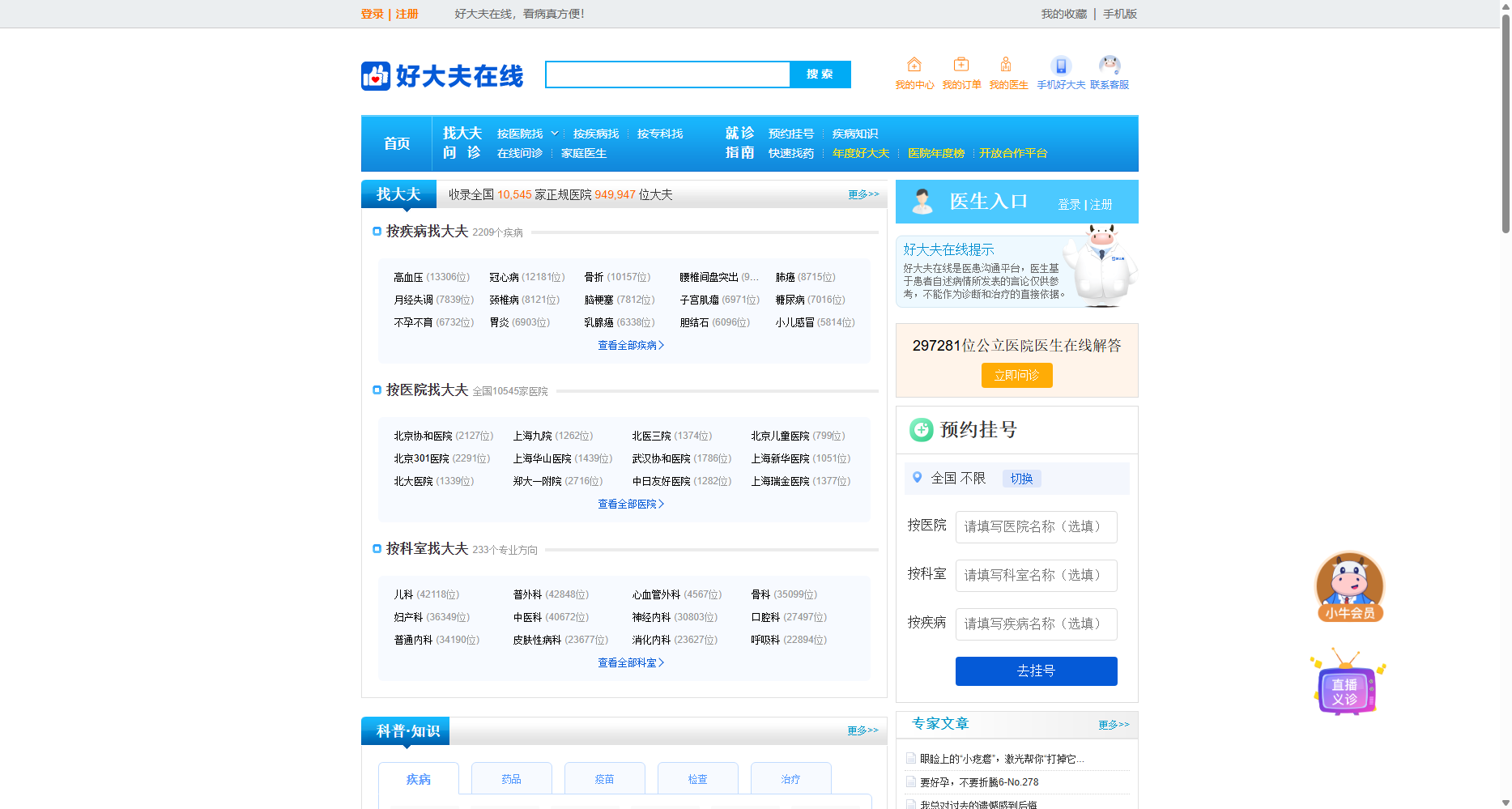Open 年度好大夫 navigation item
1512x809 pixels.
click(861, 153)
